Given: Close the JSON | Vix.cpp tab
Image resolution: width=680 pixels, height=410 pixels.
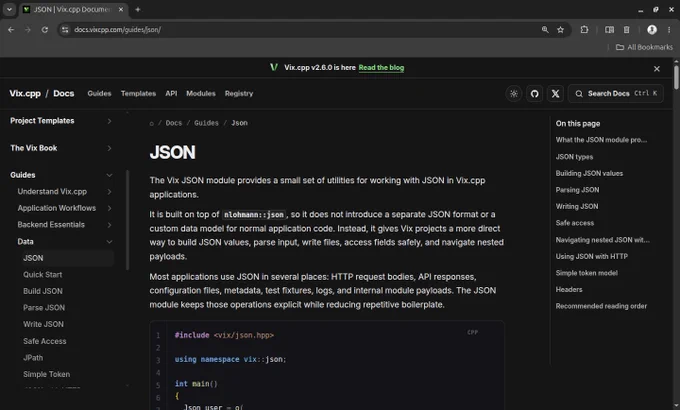Looking at the screenshot, I should [x=121, y=9].
